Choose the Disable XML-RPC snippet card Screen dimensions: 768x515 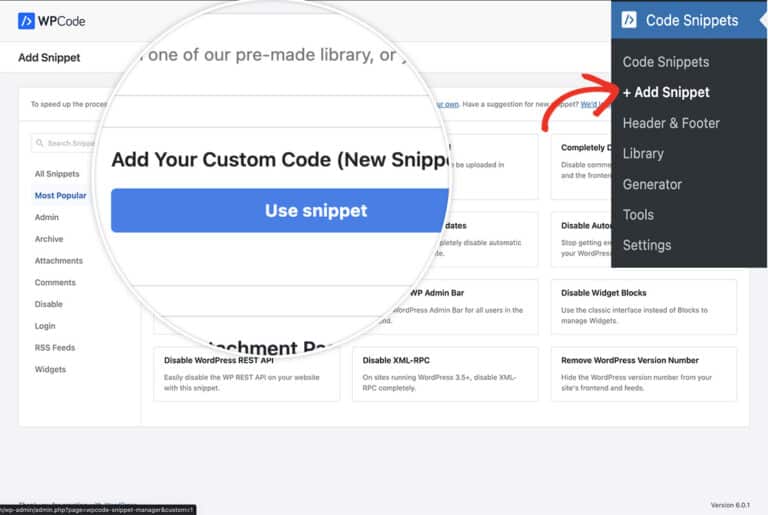coord(444,373)
